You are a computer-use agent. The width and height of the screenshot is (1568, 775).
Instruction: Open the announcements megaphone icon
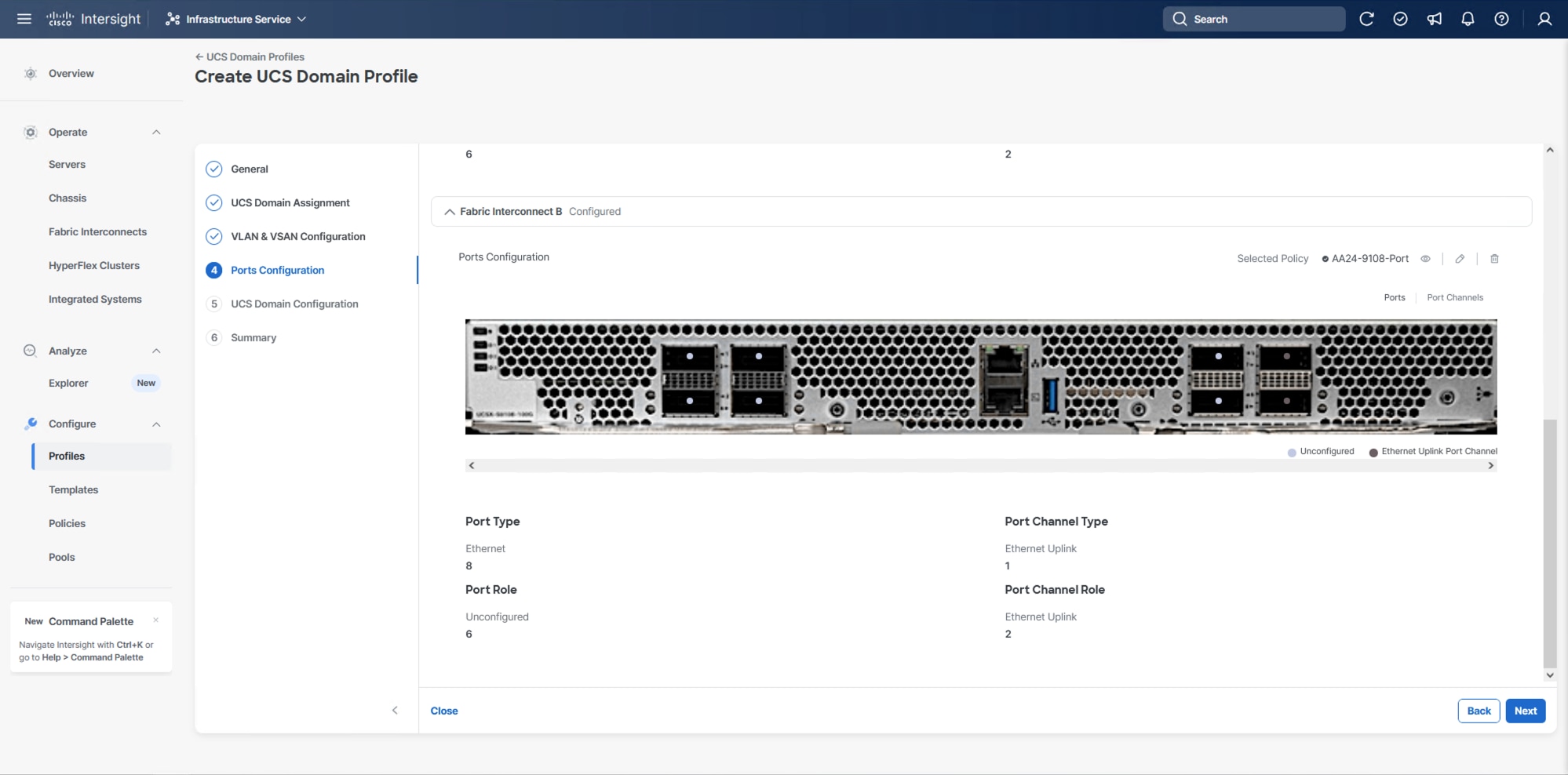pos(1434,19)
